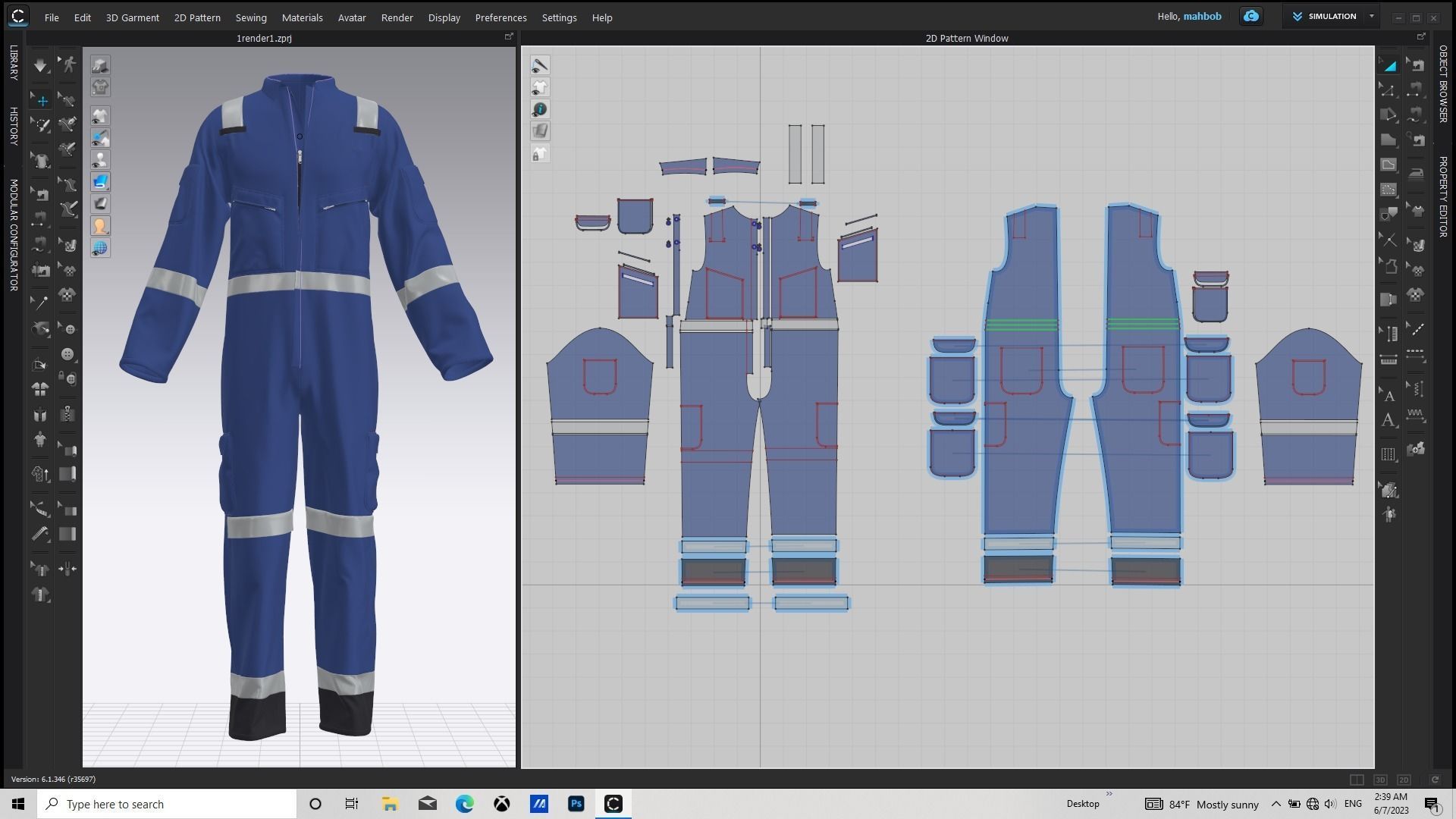Open the 3D Garment menu

click(133, 17)
